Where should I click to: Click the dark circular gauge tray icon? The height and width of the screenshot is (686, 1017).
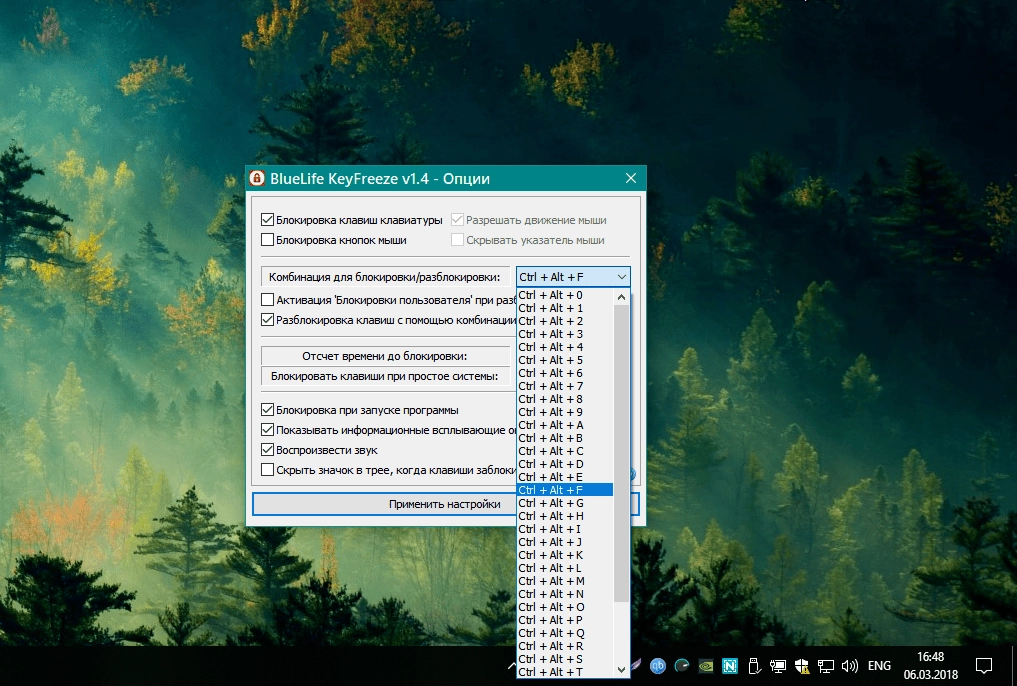tap(682, 665)
